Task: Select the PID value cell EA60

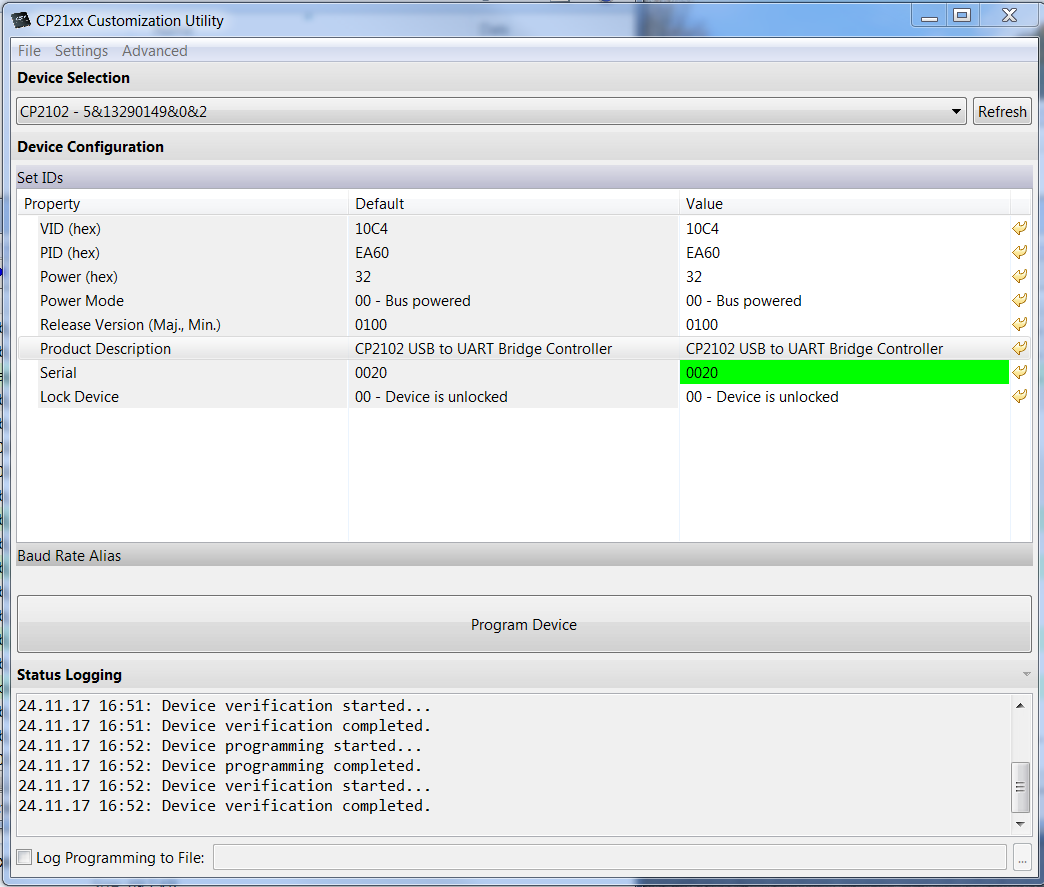Action: click(844, 252)
